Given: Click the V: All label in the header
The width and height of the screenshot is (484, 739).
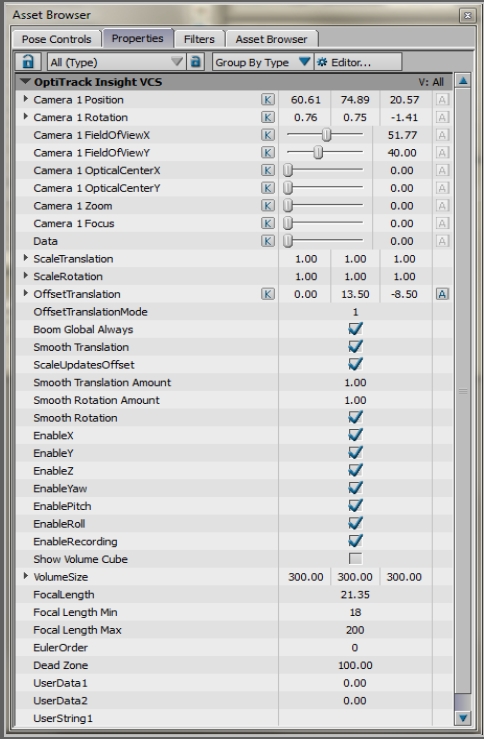Looking at the screenshot, I should coord(431,82).
